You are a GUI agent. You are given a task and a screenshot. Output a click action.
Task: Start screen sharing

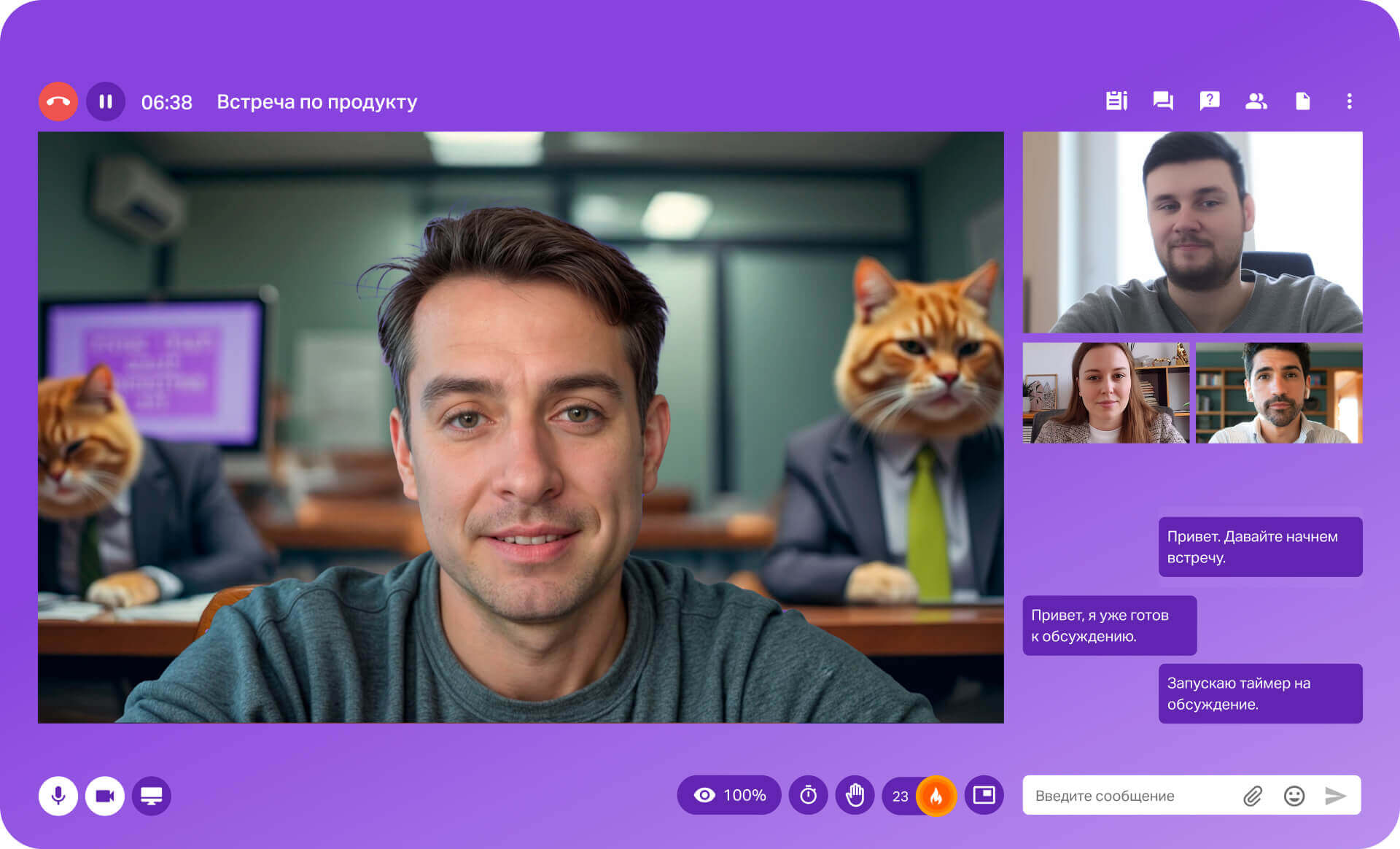click(x=152, y=795)
